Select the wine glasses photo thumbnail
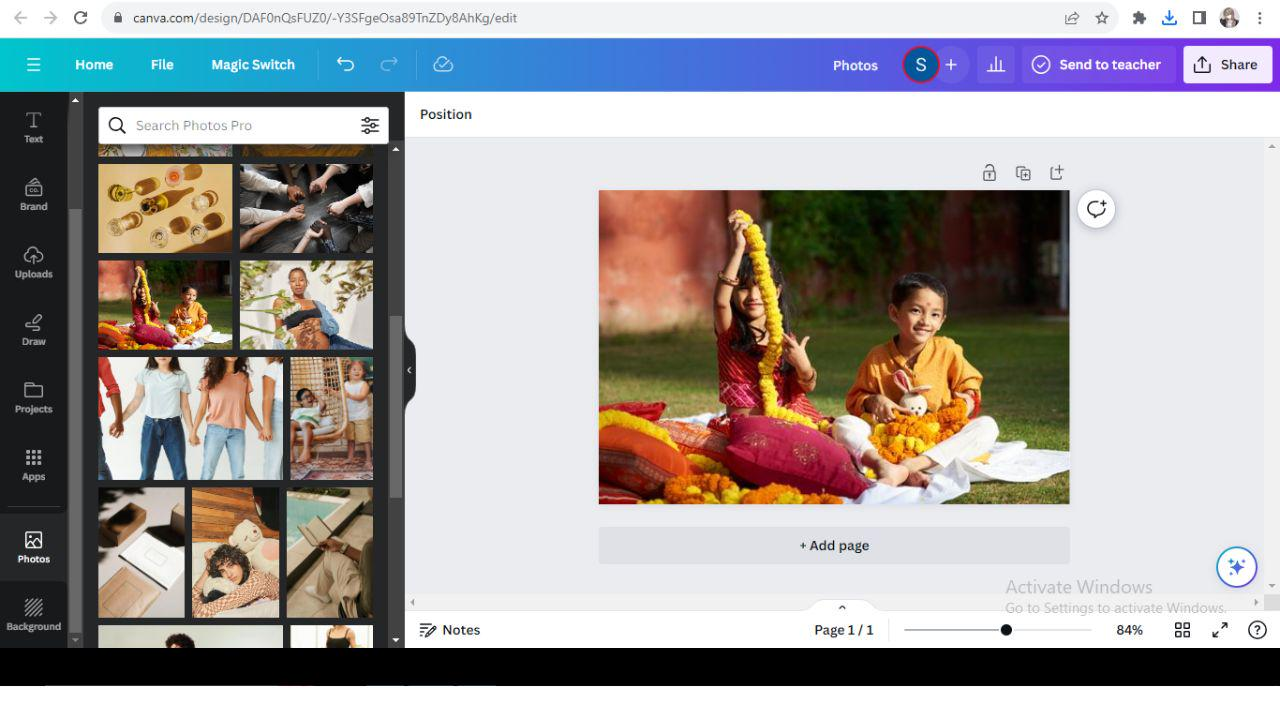This screenshot has height=720, width=1280. click(164, 207)
